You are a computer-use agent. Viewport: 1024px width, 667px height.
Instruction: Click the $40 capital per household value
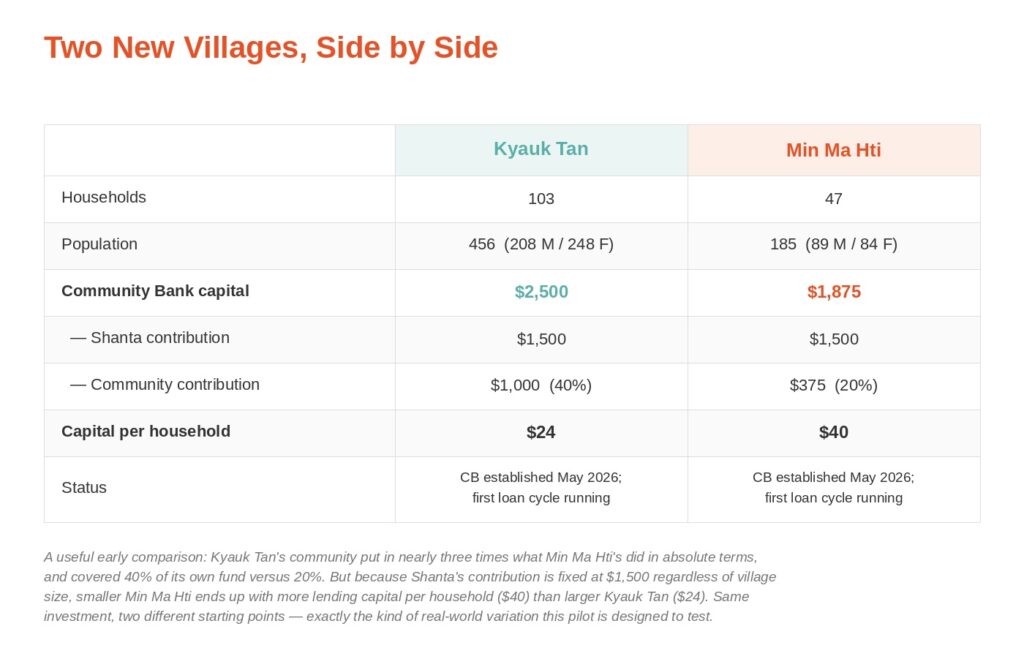(x=833, y=432)
